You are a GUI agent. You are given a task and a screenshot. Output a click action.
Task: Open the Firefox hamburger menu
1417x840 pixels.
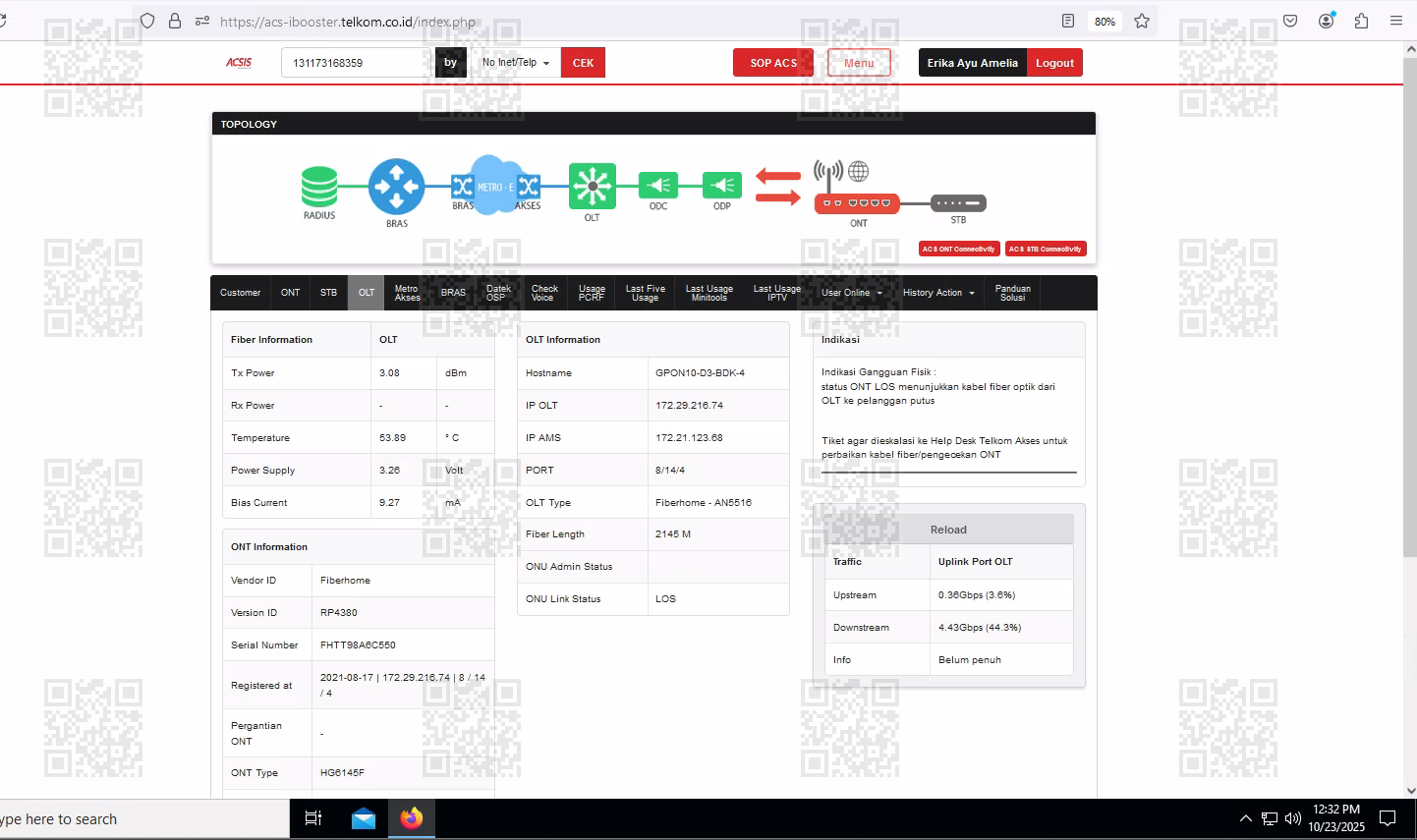[x=1396, y=21]
